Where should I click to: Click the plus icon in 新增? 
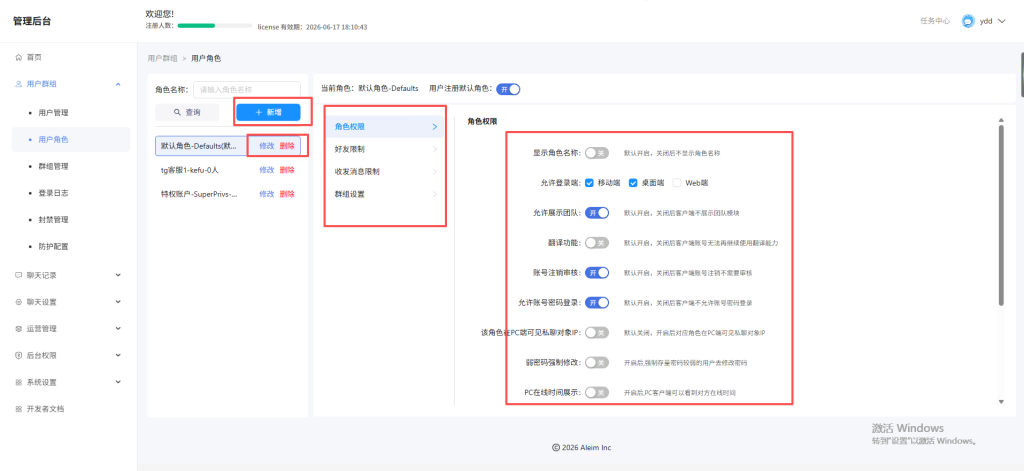pos(259,112)
